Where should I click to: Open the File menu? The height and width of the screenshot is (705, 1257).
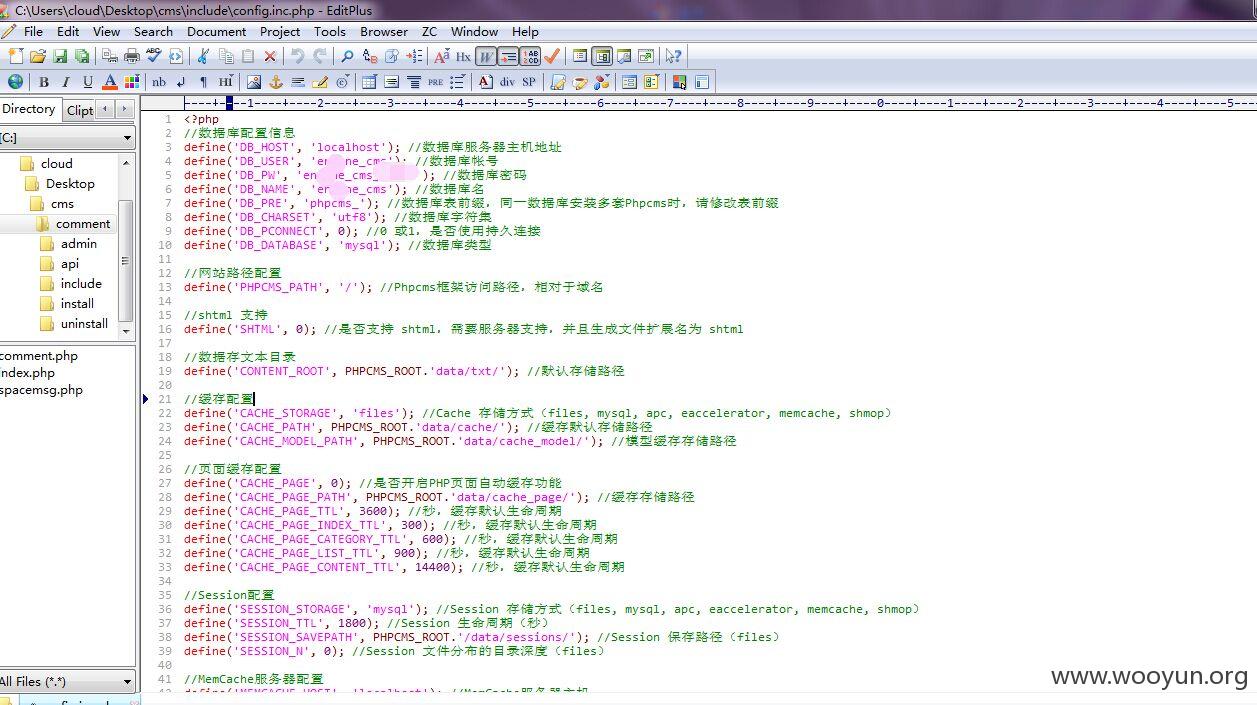click(33, 31)
